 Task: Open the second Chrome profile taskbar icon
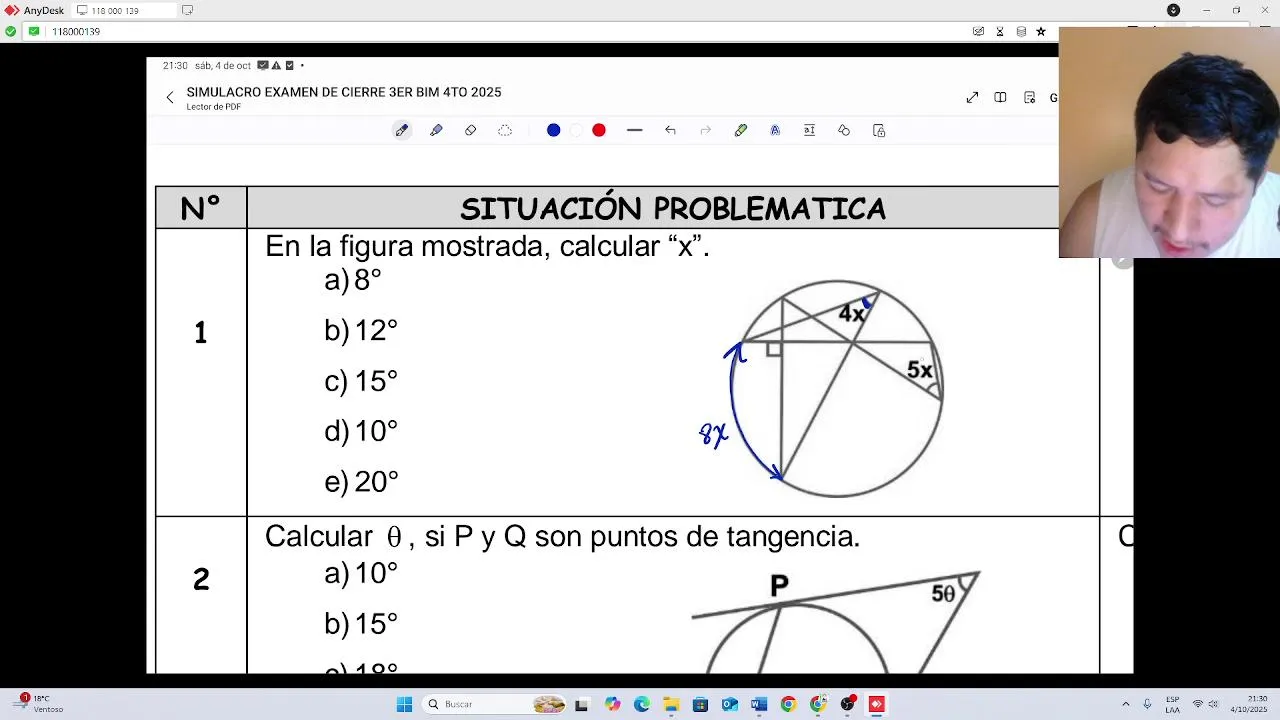coord(818,704)
